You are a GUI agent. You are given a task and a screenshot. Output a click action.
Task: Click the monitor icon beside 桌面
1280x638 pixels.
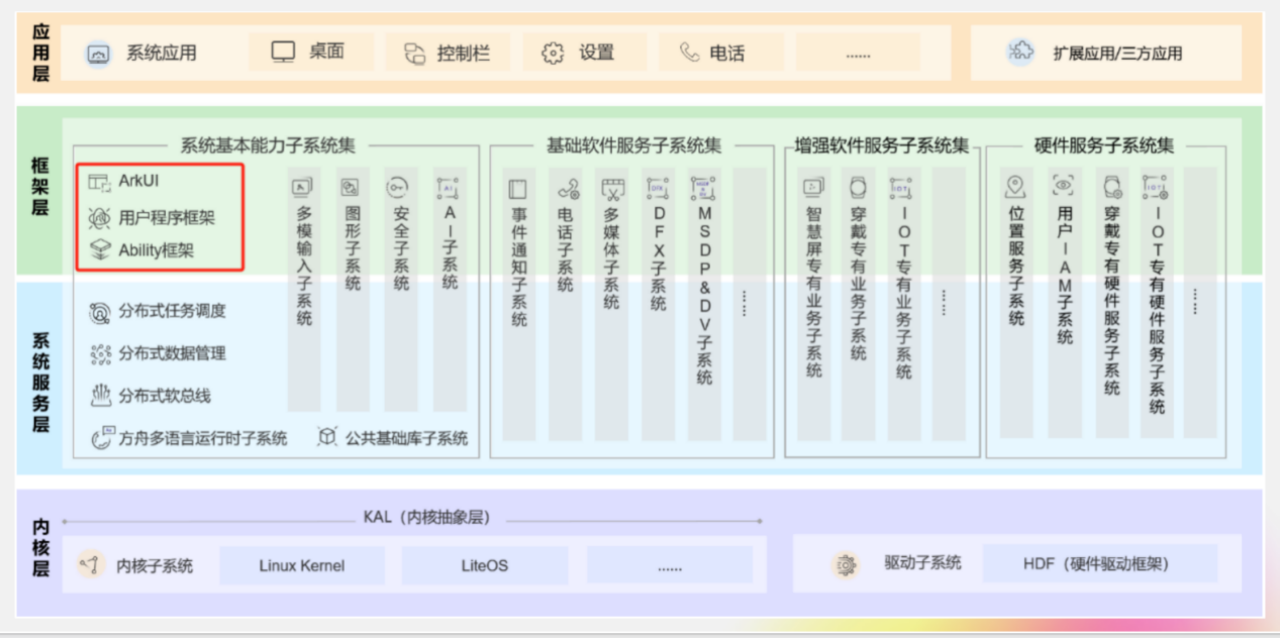[x=284, y=52]
